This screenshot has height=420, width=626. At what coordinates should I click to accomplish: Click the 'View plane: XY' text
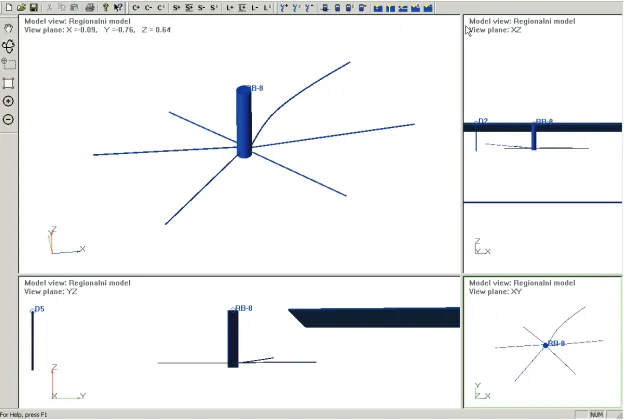click(495, 291)
